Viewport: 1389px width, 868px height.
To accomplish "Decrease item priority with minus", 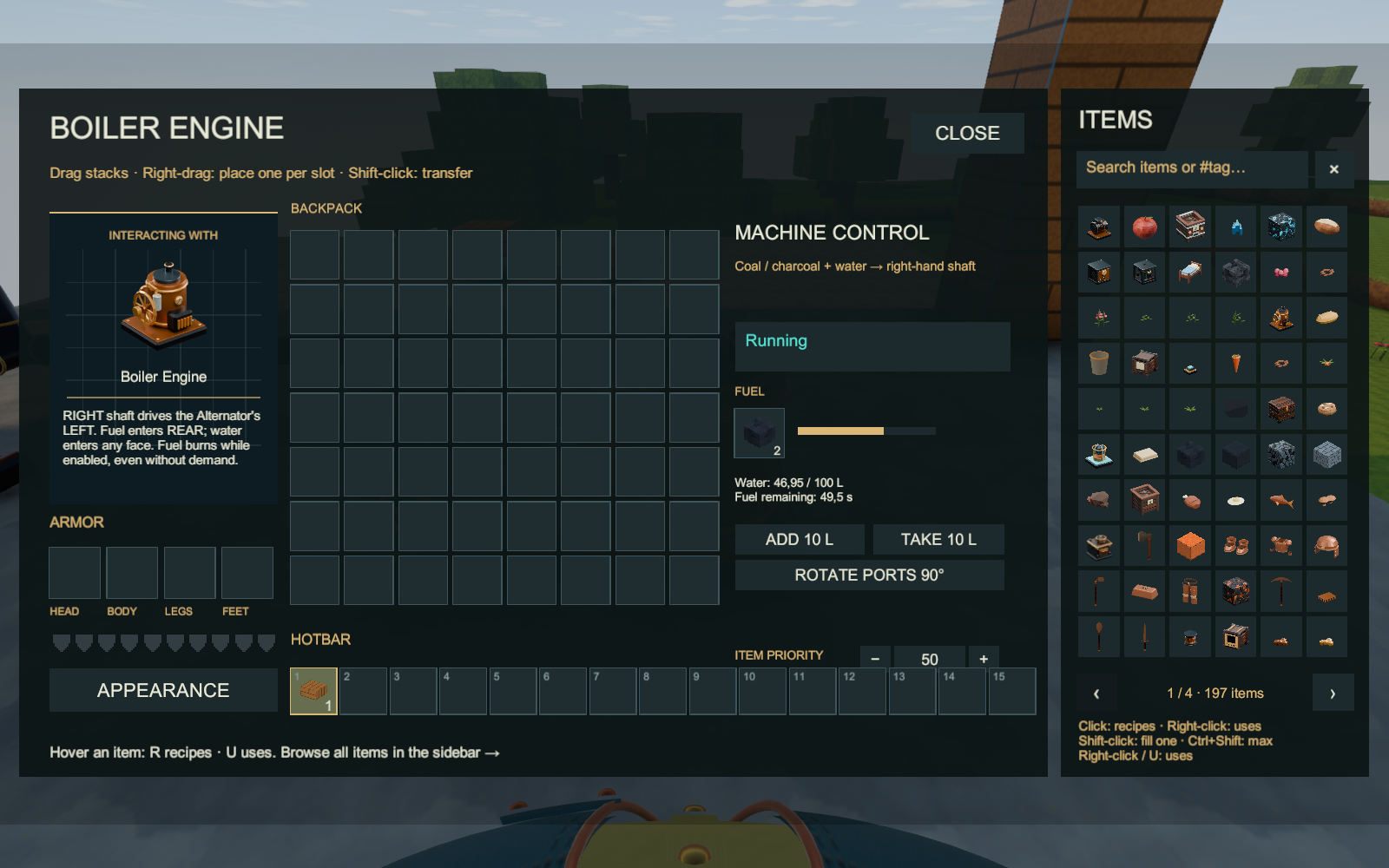I will click(875, 659).
